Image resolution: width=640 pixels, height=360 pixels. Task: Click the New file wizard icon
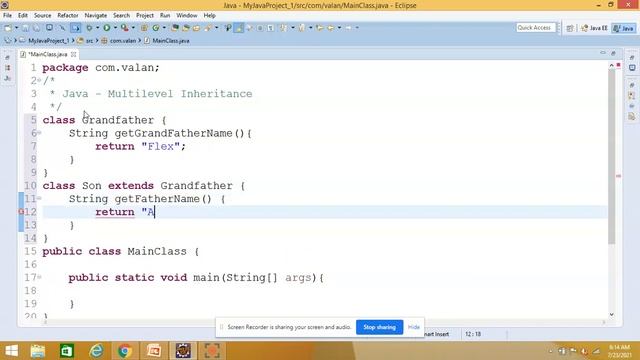8,28
